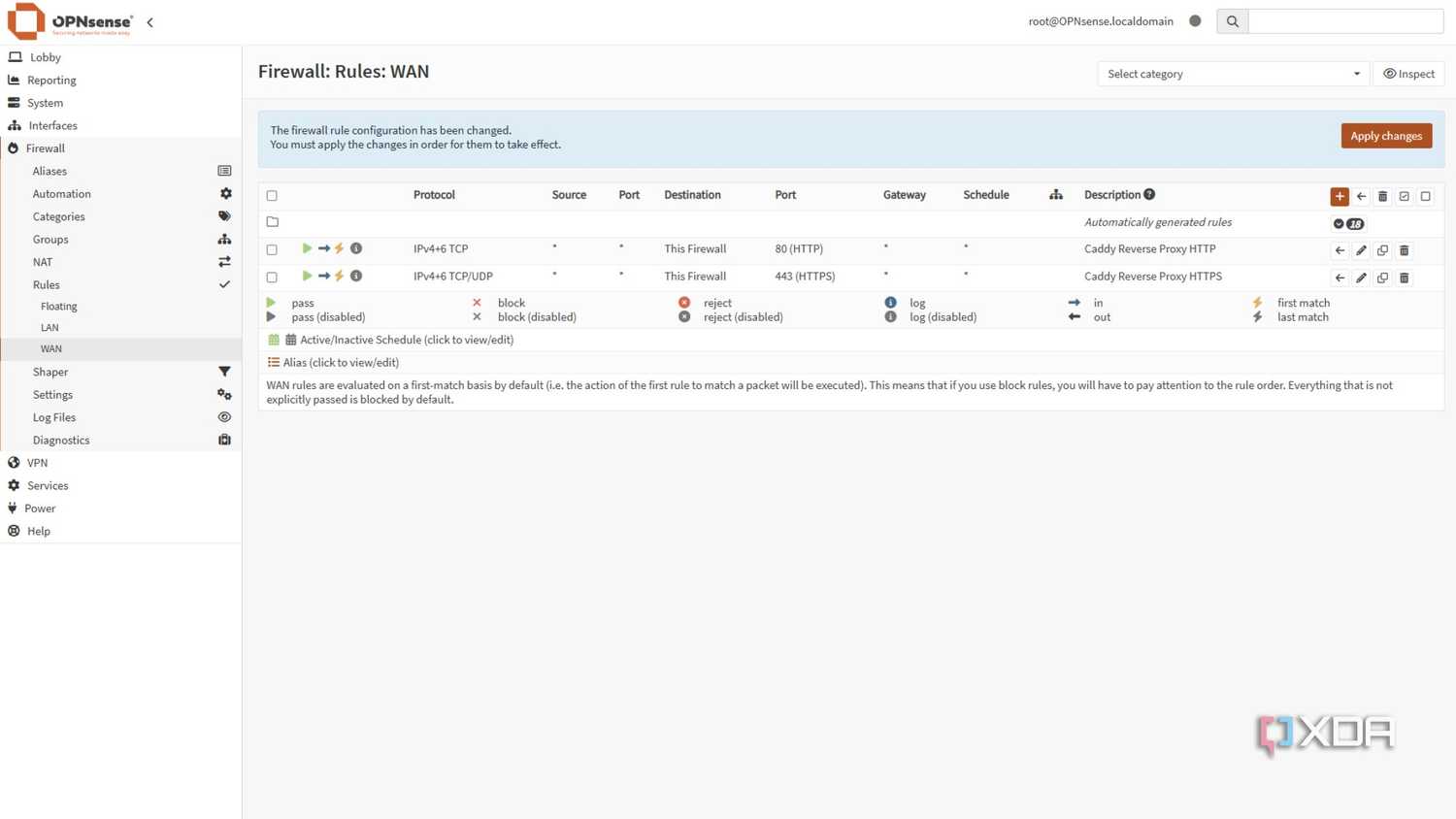Clone the Caddy Reverse Proxy HTTP rule

[1382, 250]
